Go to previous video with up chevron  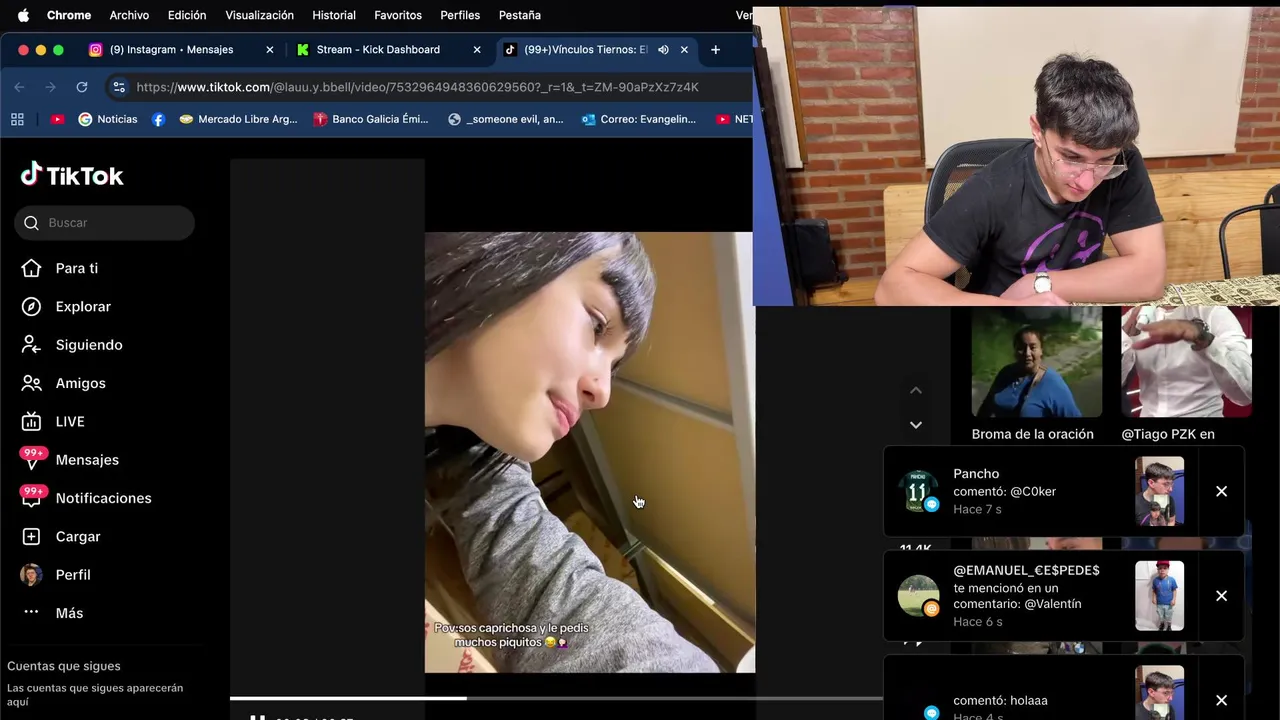point(915,391)
